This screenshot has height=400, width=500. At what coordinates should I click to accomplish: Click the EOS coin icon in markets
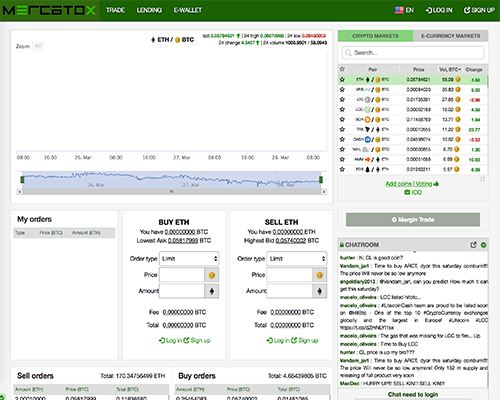tap(367, 169)
